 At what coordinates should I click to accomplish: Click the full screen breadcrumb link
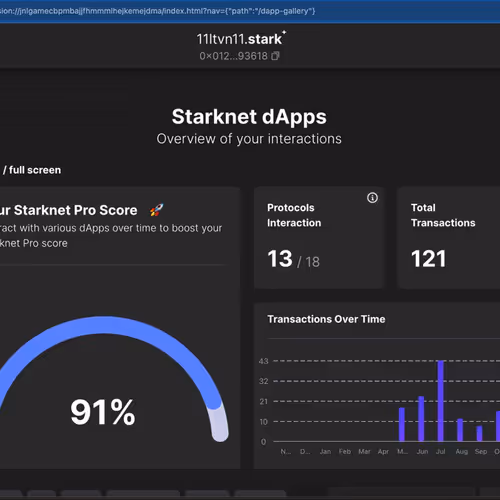[35, 170]
